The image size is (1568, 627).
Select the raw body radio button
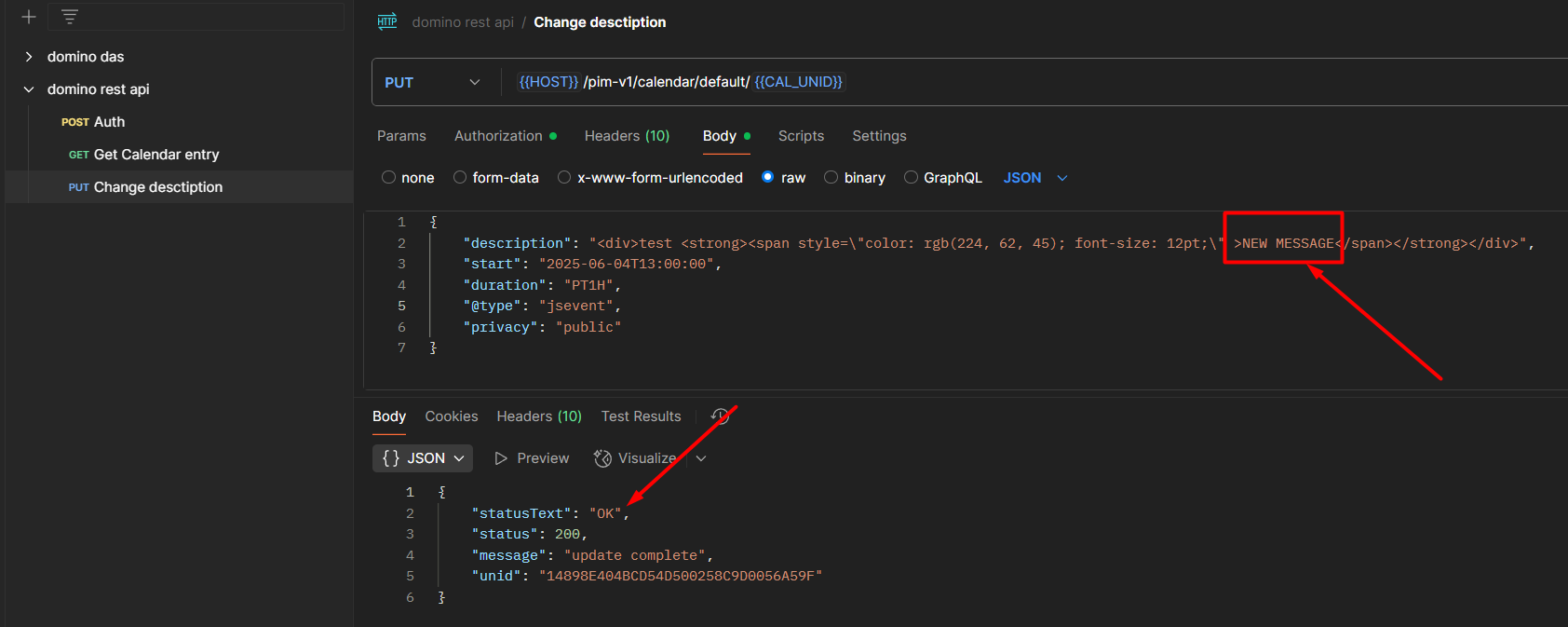(768, 177)
